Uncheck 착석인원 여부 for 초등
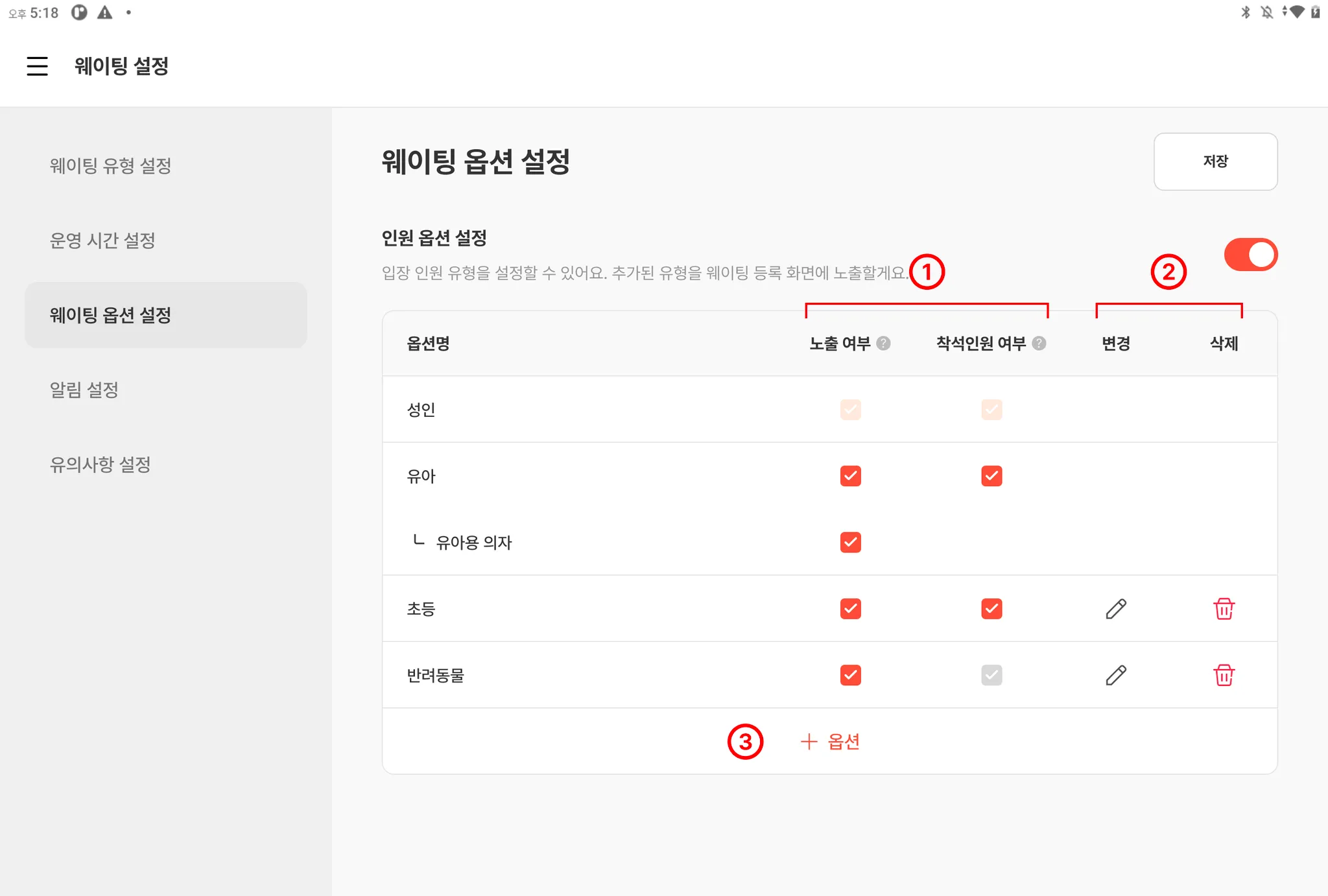This screenshot has width=1328, height=896. 991,609
